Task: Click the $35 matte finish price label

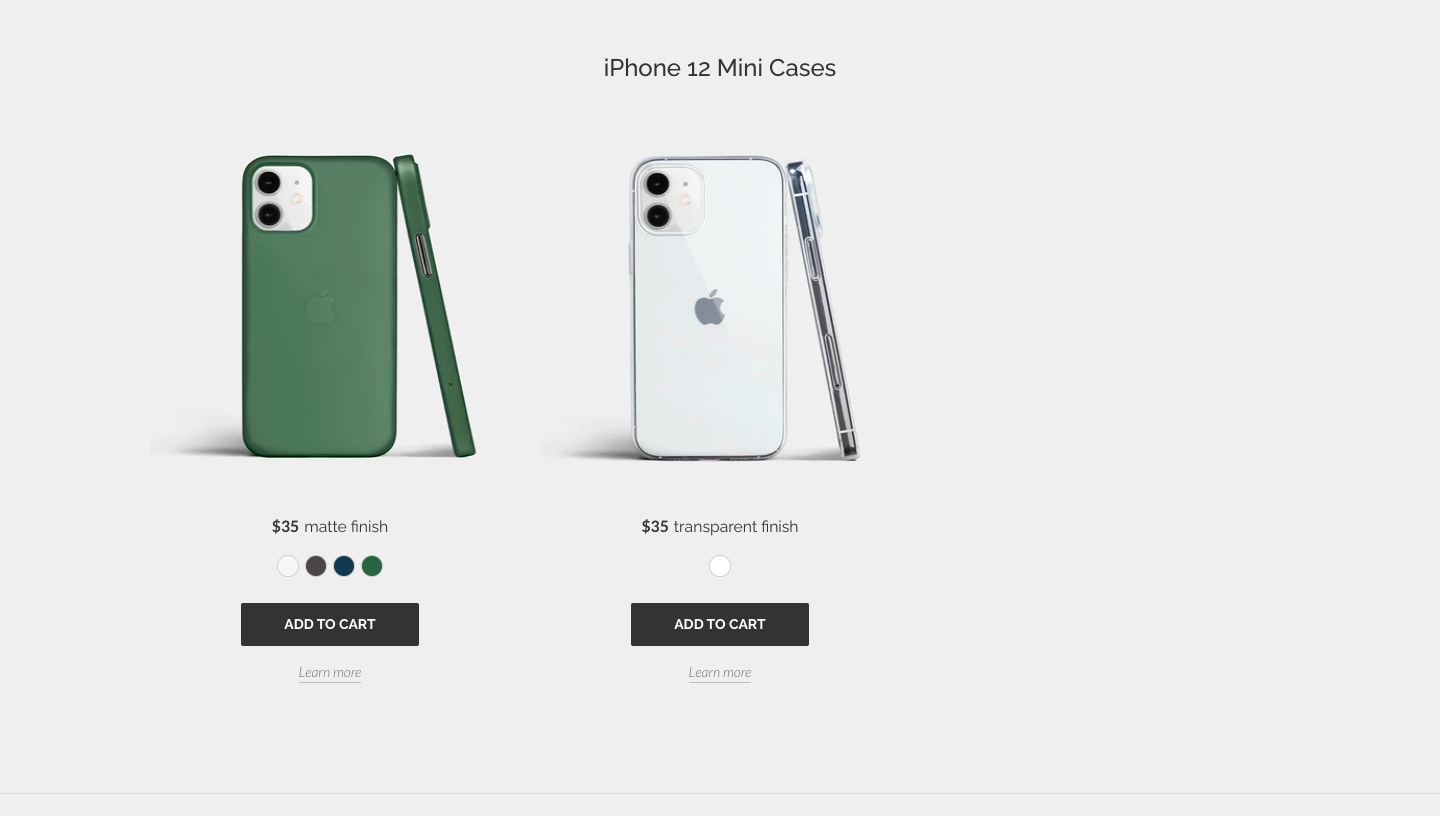Action: (330, 527)
